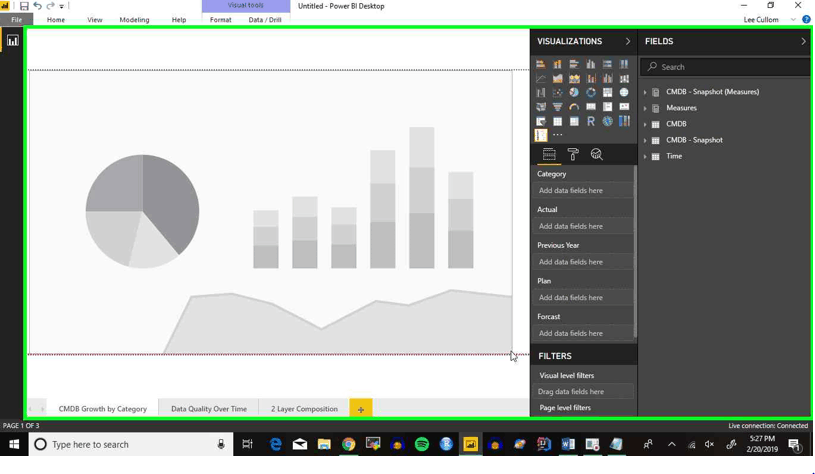815x474 pixels.
Task: Select the line chart visual
Action: pyautogui.click(x=541, y=78)
